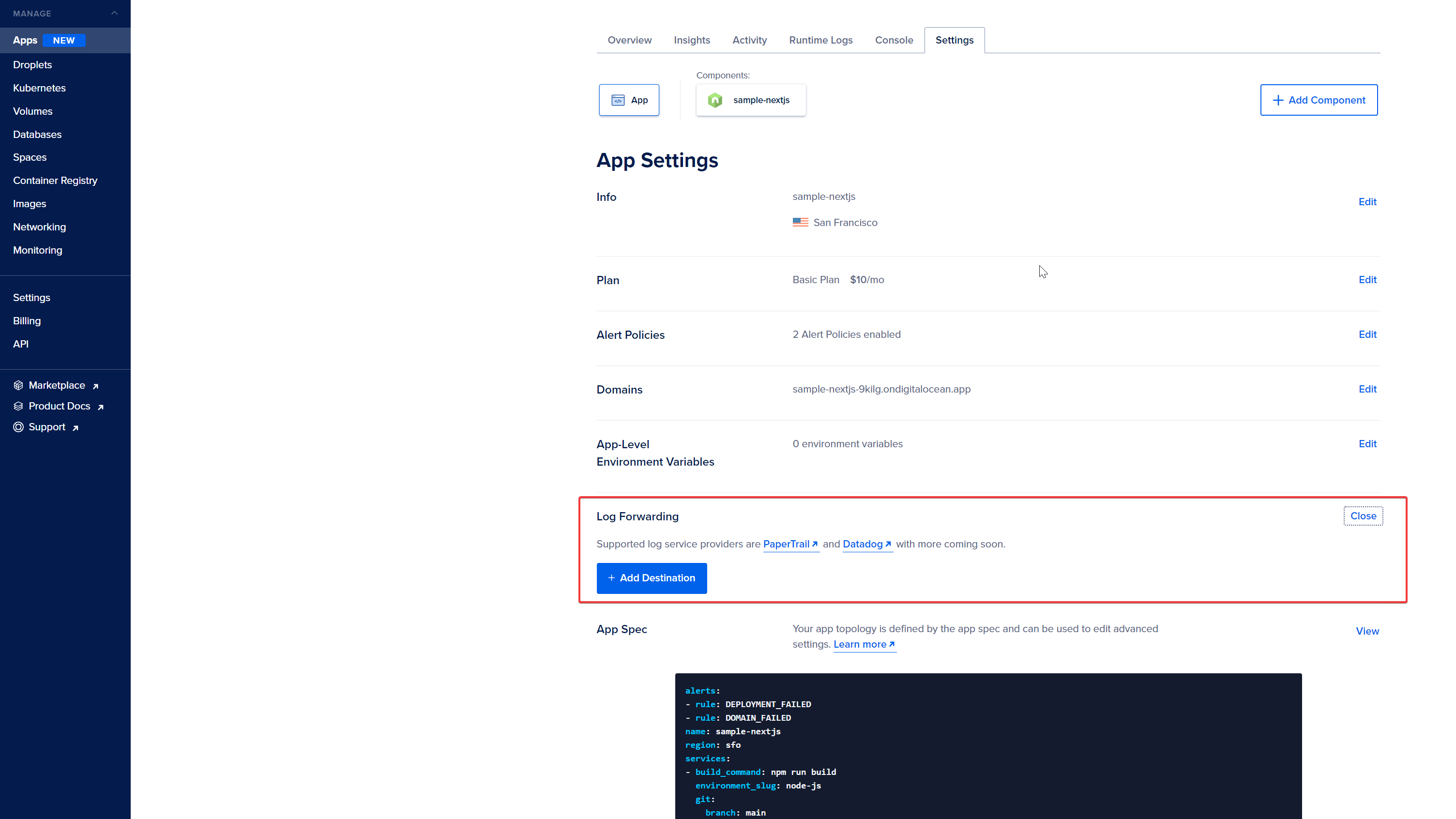Switch to the Runtime Logs tab
This screenshot has height=819, width=1456.
[x=821, y=40]
